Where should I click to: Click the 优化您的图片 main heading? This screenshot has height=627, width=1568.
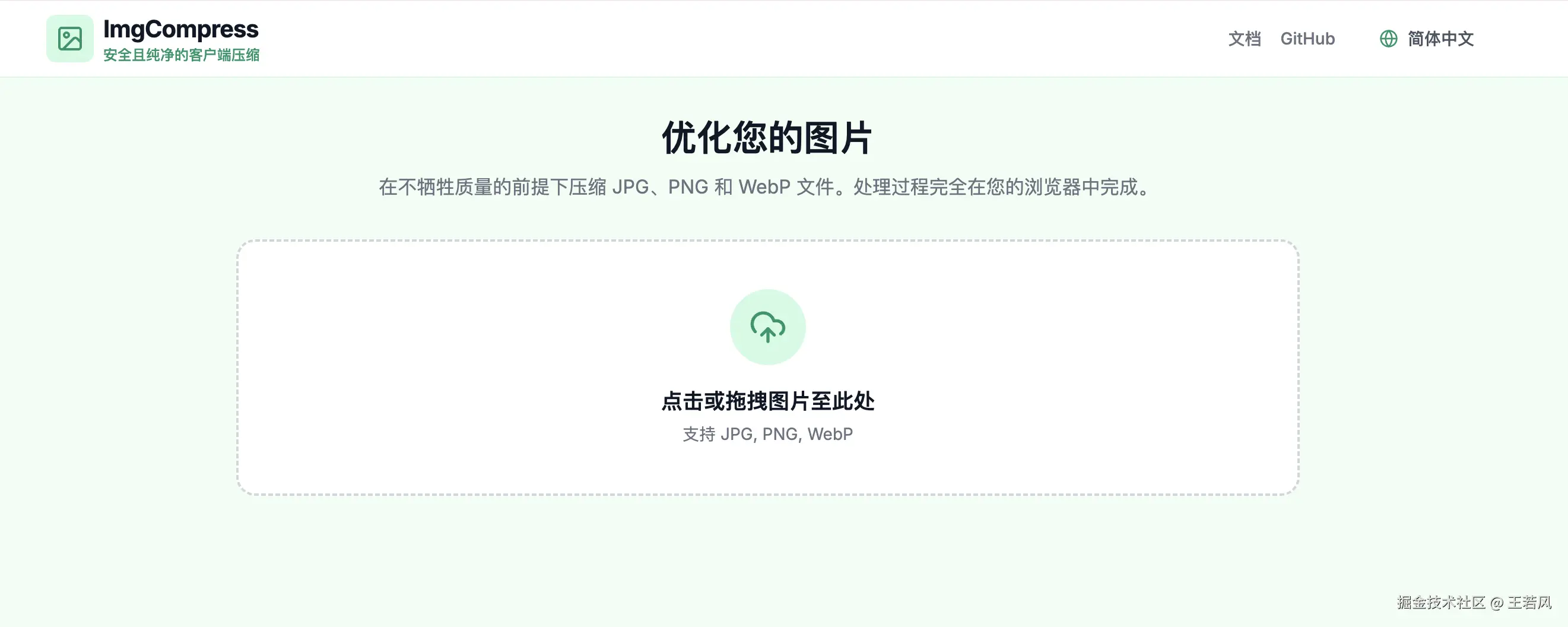[x=767, y=138]
